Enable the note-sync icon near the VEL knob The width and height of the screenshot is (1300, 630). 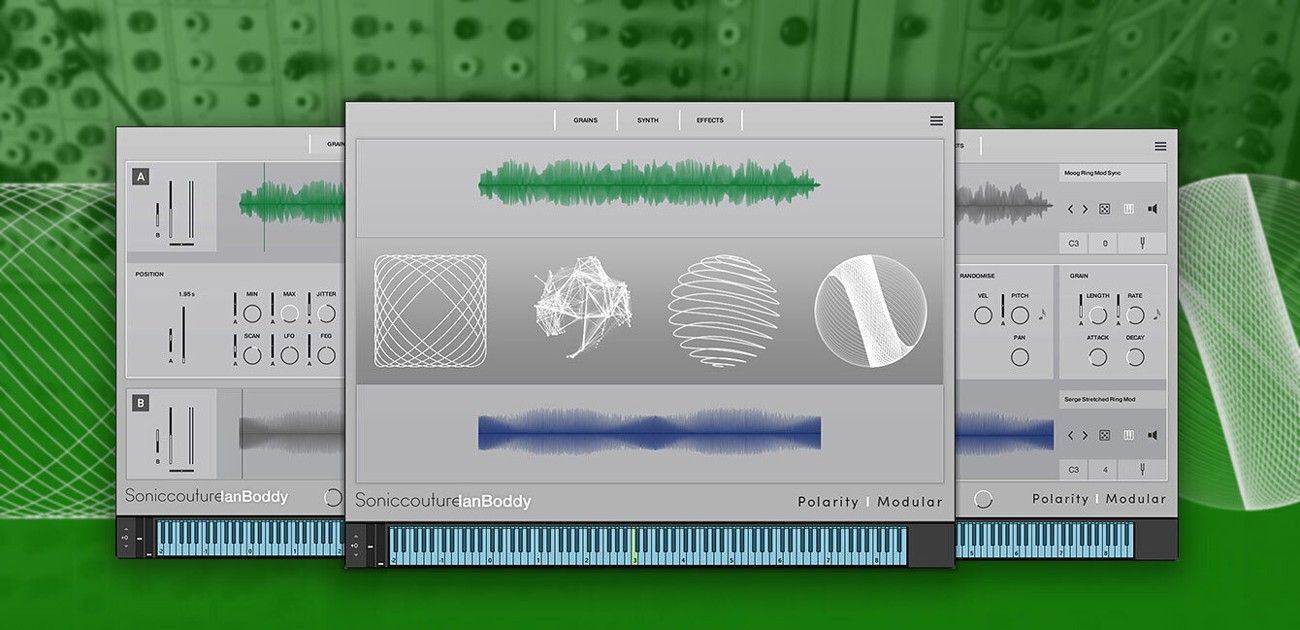1042,315
